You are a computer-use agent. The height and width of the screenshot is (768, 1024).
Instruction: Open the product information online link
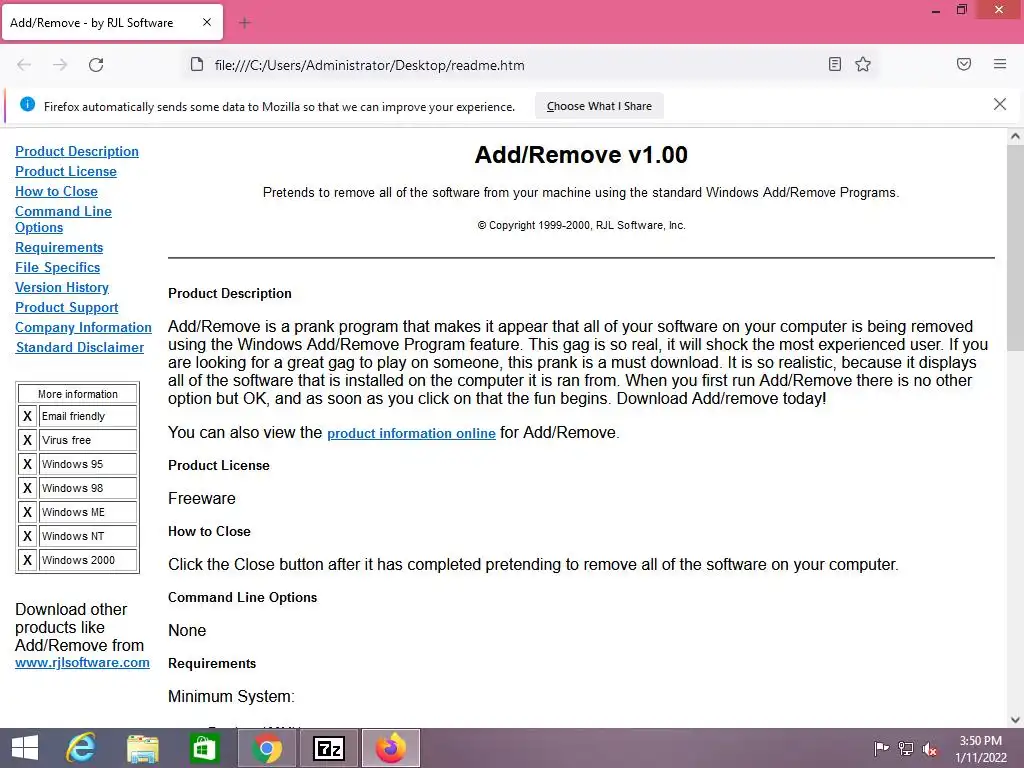pos(411,433)
